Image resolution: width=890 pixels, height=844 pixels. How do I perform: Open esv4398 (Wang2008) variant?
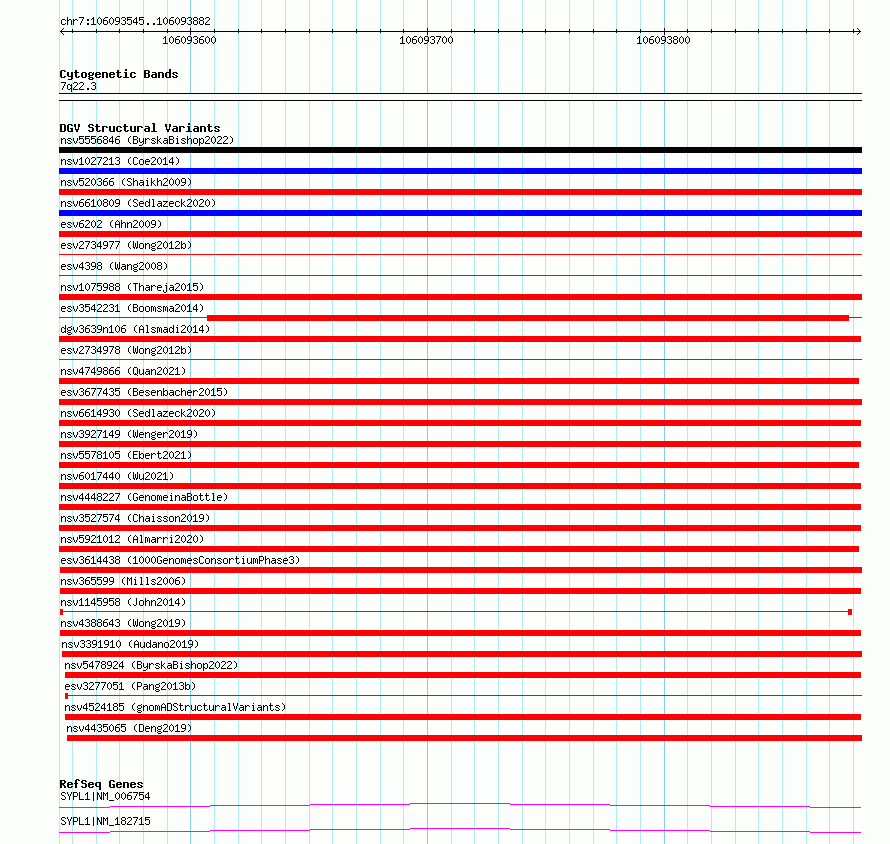click(x=114, y=266)
